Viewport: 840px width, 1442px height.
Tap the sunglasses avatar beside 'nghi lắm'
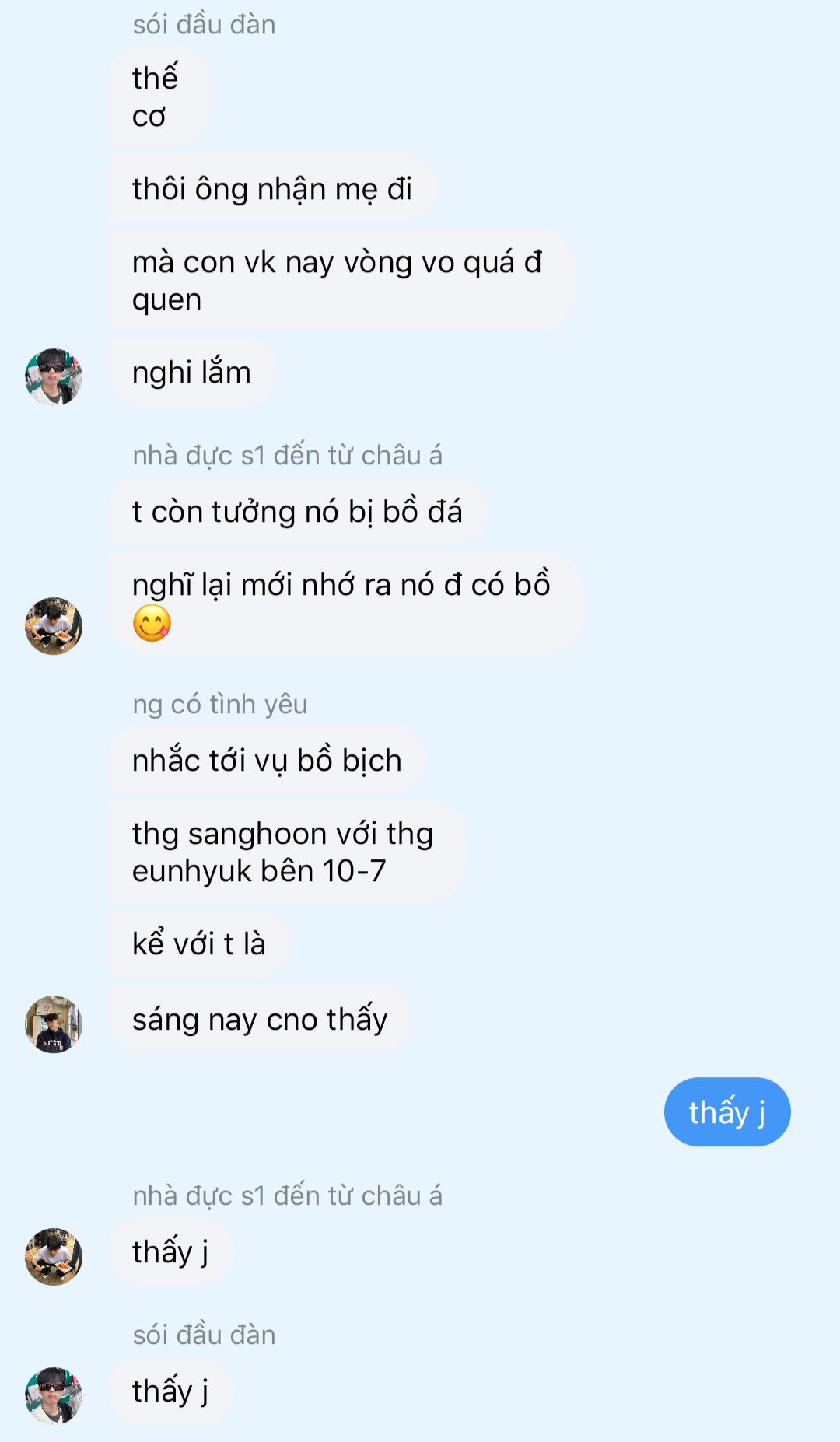54,377
